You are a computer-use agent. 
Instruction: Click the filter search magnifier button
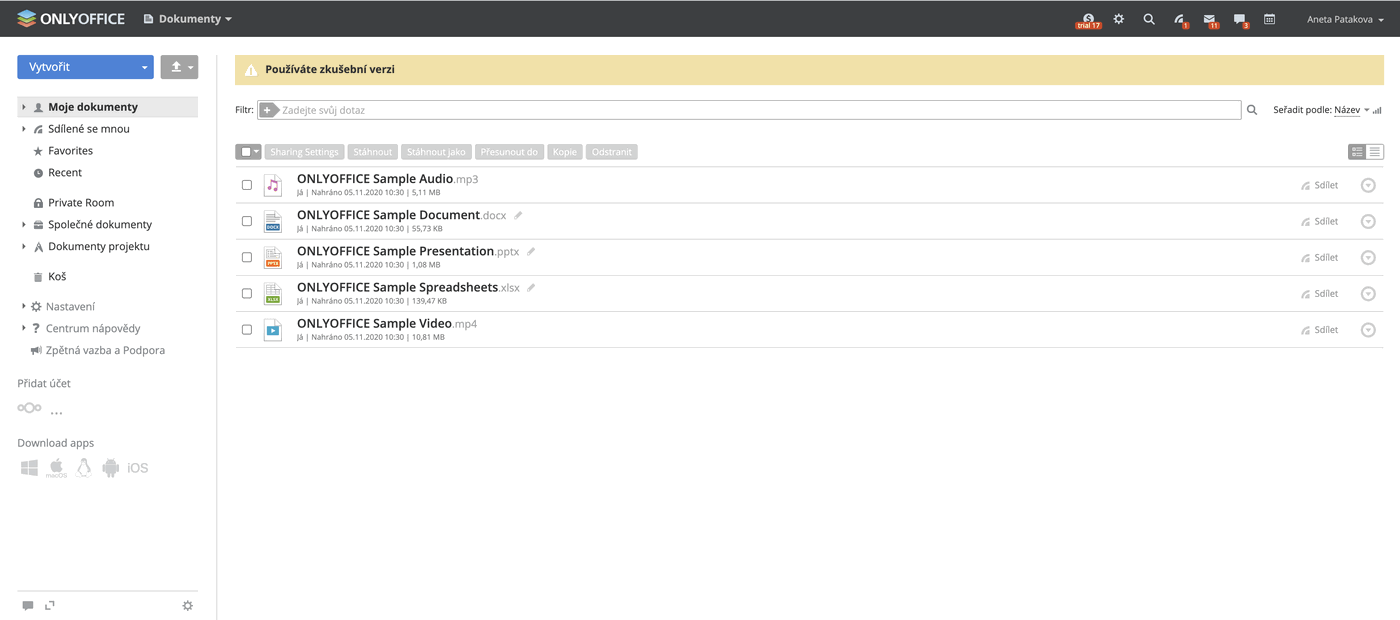click(x=1252, y=110)
